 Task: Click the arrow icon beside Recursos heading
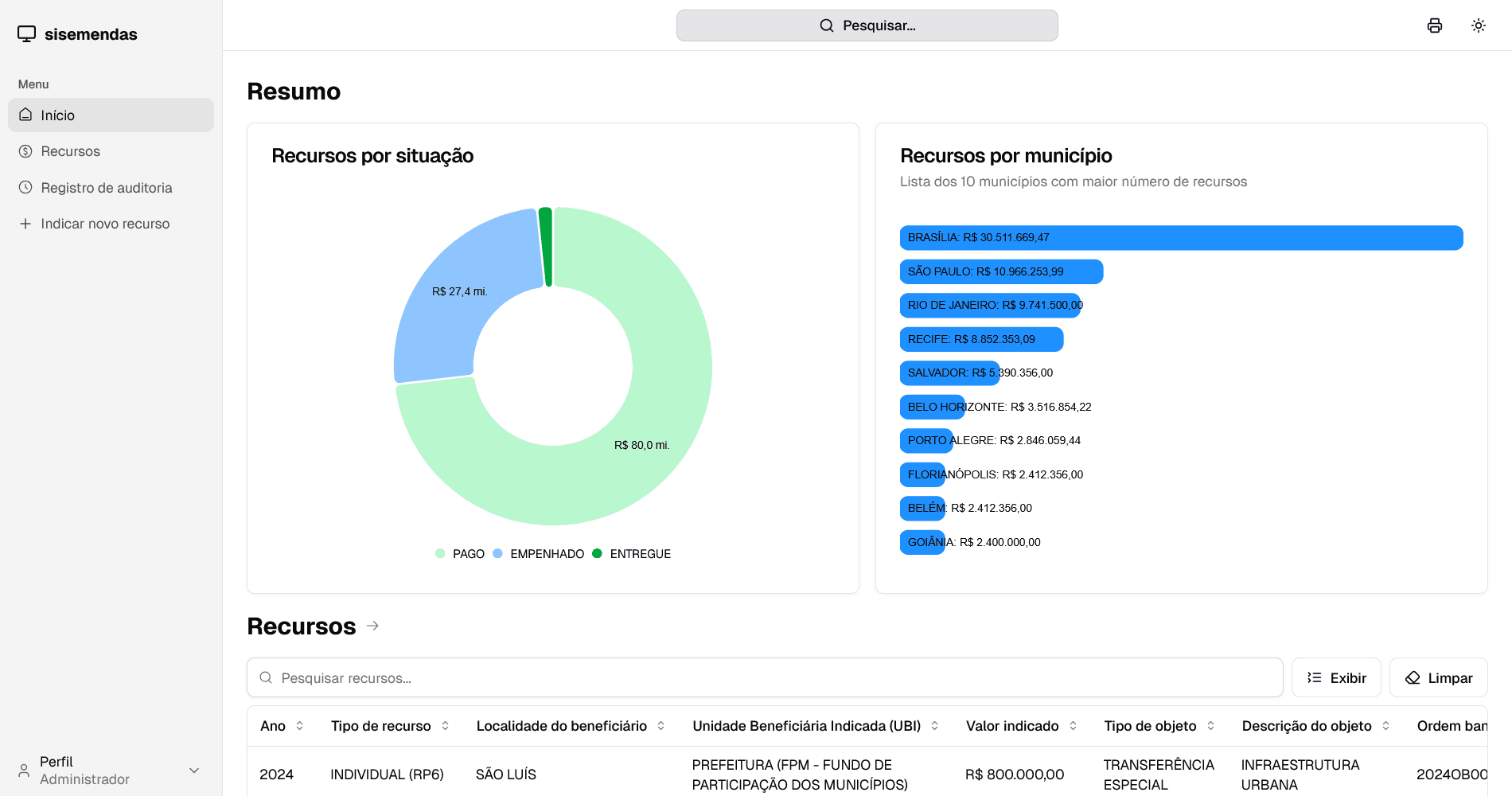(x=372, y=626)
